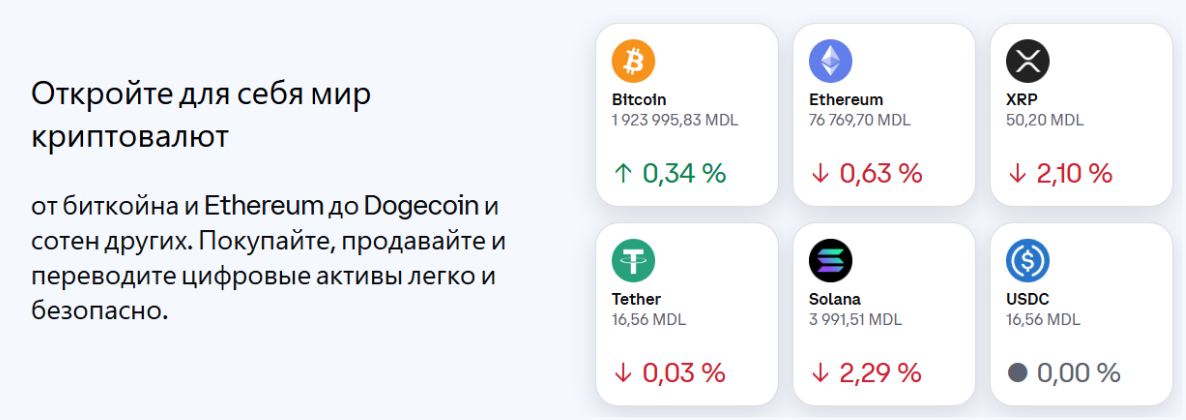
Task: Click the red down arrow on XRP card
Action: [x=1017, y=174]
